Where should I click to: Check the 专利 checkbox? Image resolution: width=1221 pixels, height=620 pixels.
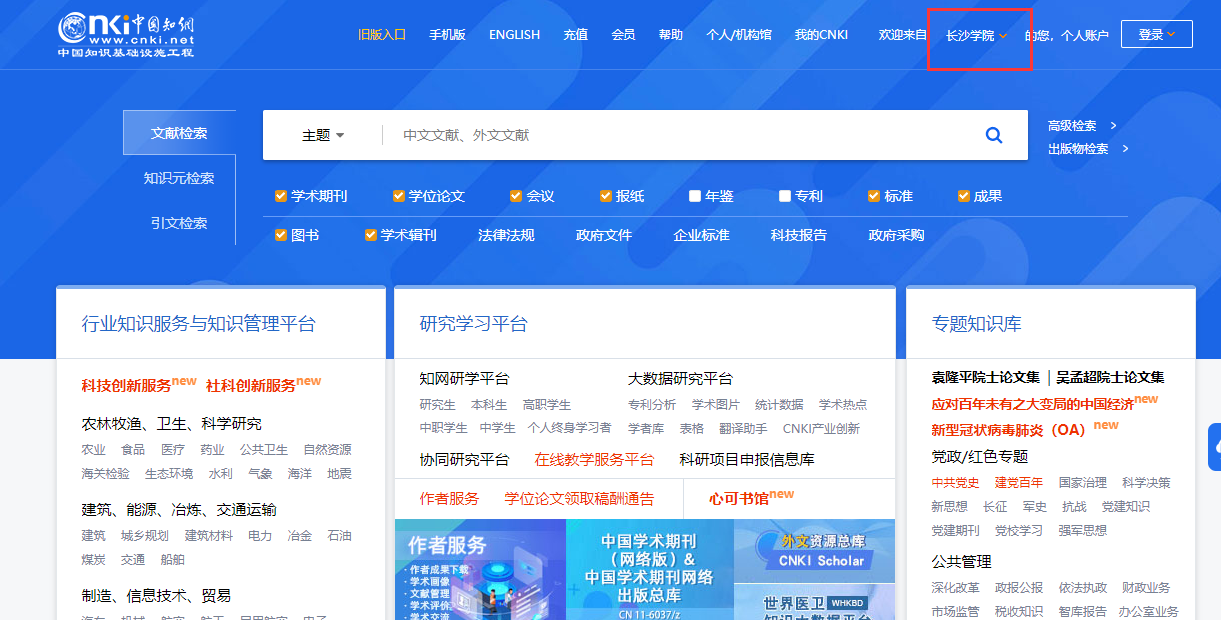[785, 196]
